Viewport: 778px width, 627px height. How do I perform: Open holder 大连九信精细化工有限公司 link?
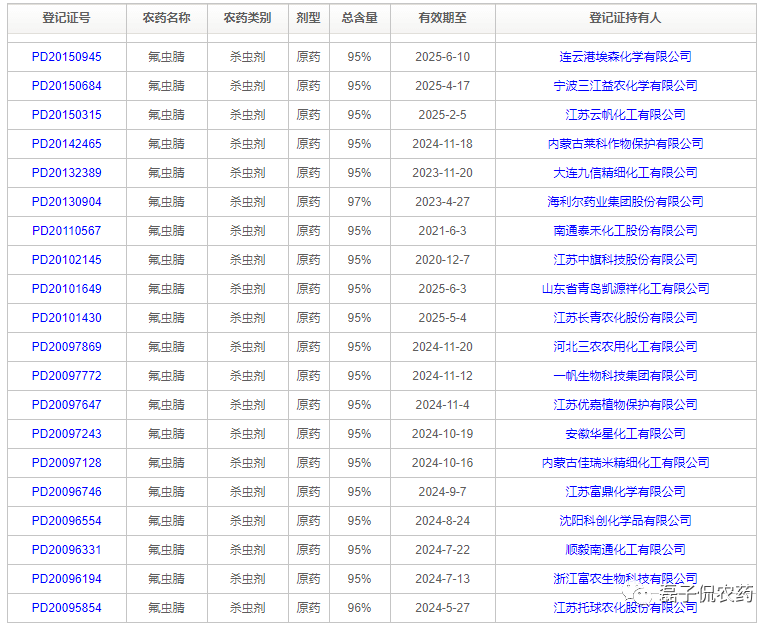pos(625,173)
